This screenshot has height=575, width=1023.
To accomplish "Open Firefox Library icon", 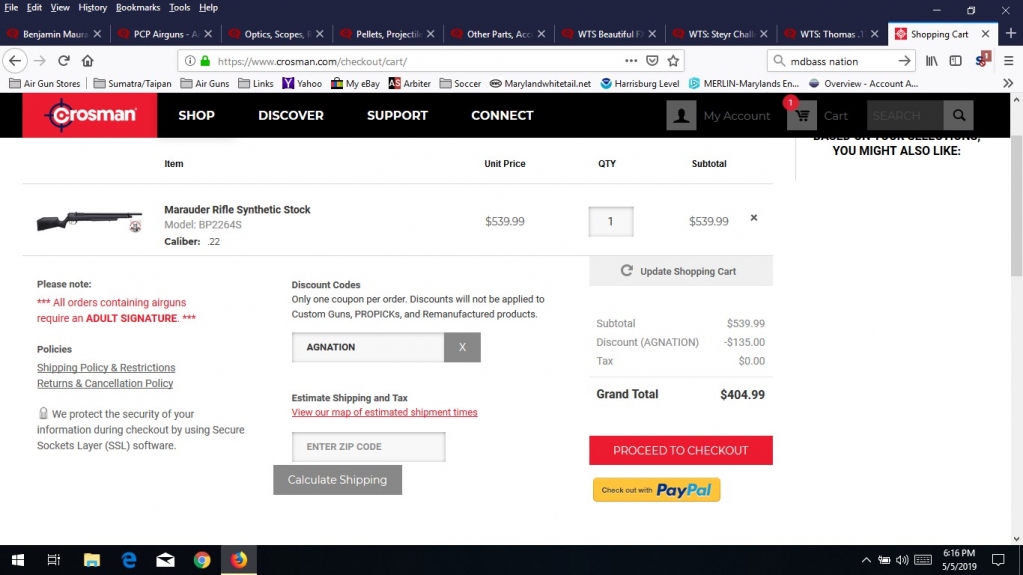I will coord(932,61).
